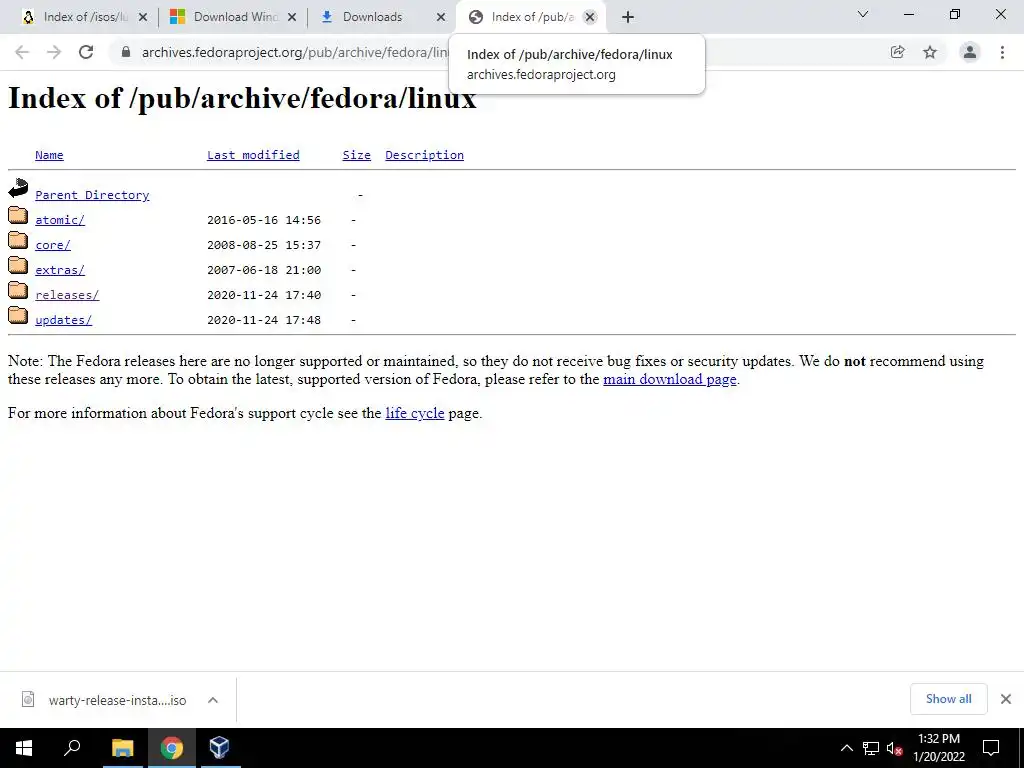Open the atomic/ directory
Image resolution: width=1024 pixels, height=768 pixels.
coord(60,220)
